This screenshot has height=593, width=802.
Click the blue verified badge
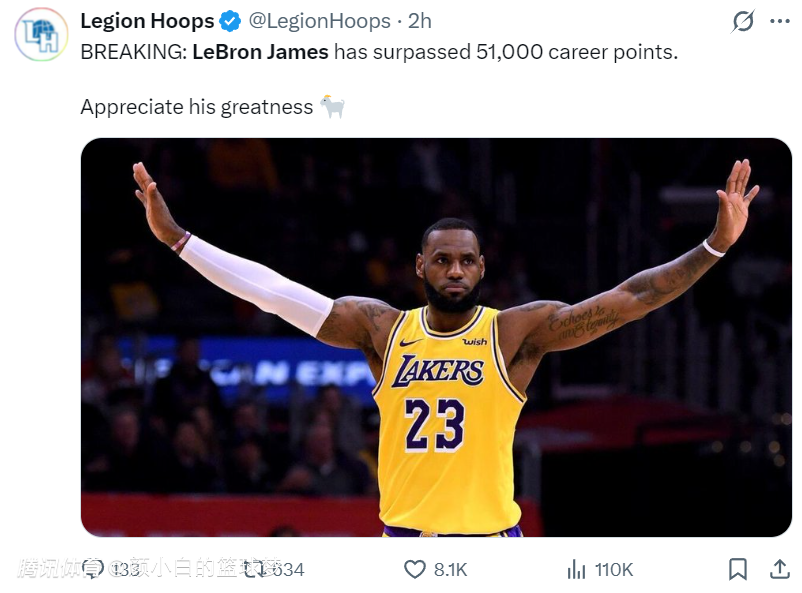click(x=230, y=21)
